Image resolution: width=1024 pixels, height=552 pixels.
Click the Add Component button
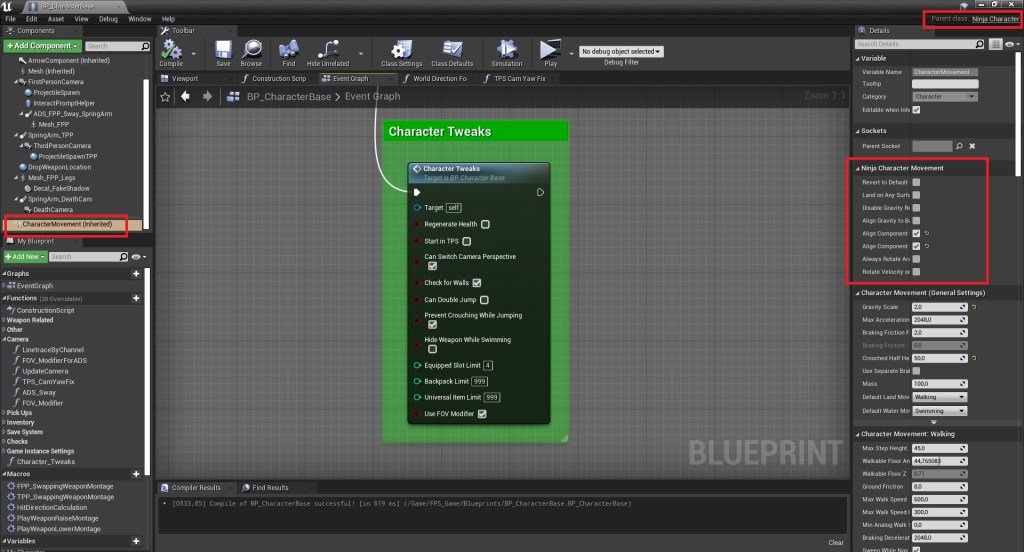tap(43, 46)
